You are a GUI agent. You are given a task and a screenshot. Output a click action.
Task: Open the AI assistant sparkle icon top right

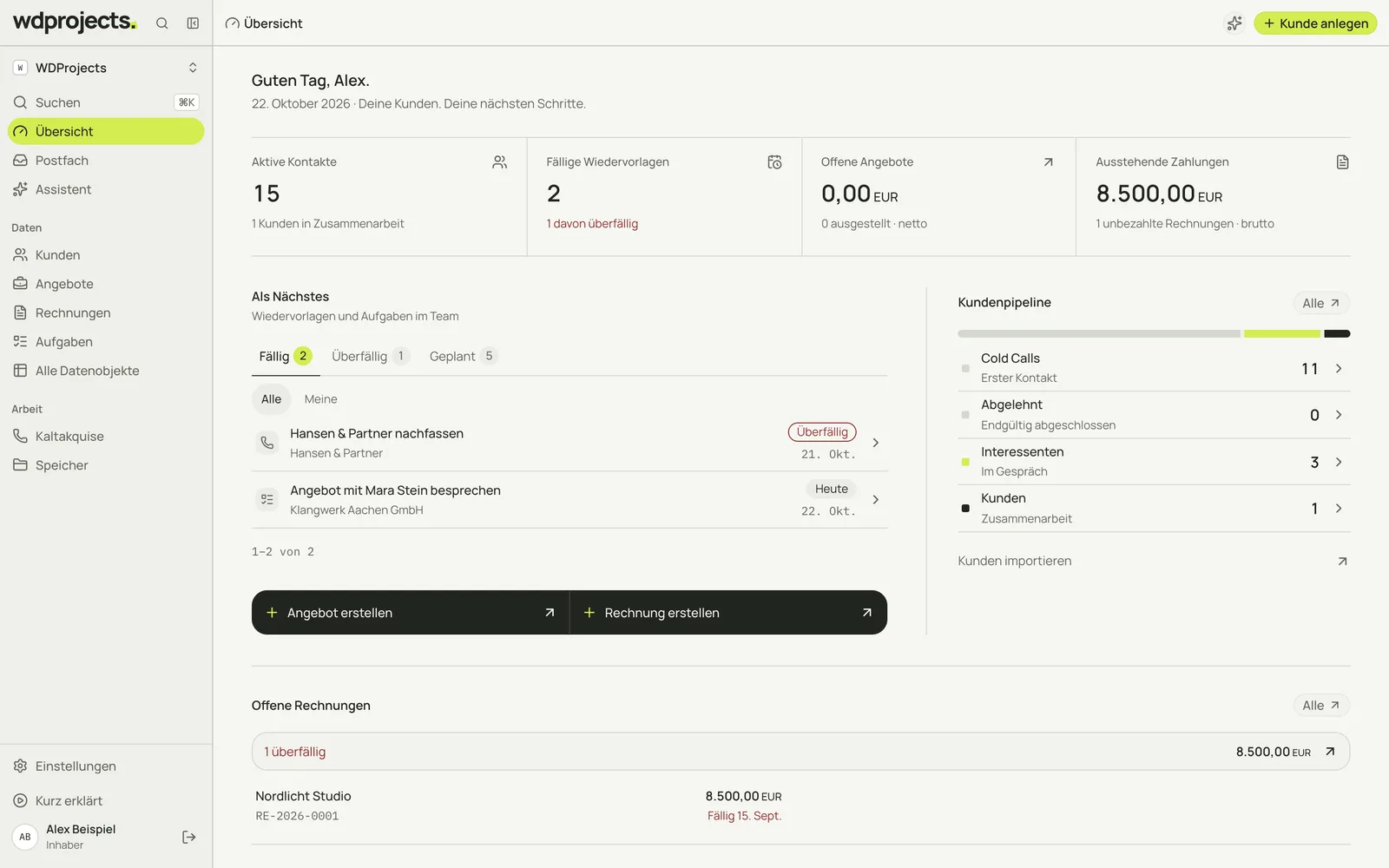pyautogui.click(x=1234, y=23)
